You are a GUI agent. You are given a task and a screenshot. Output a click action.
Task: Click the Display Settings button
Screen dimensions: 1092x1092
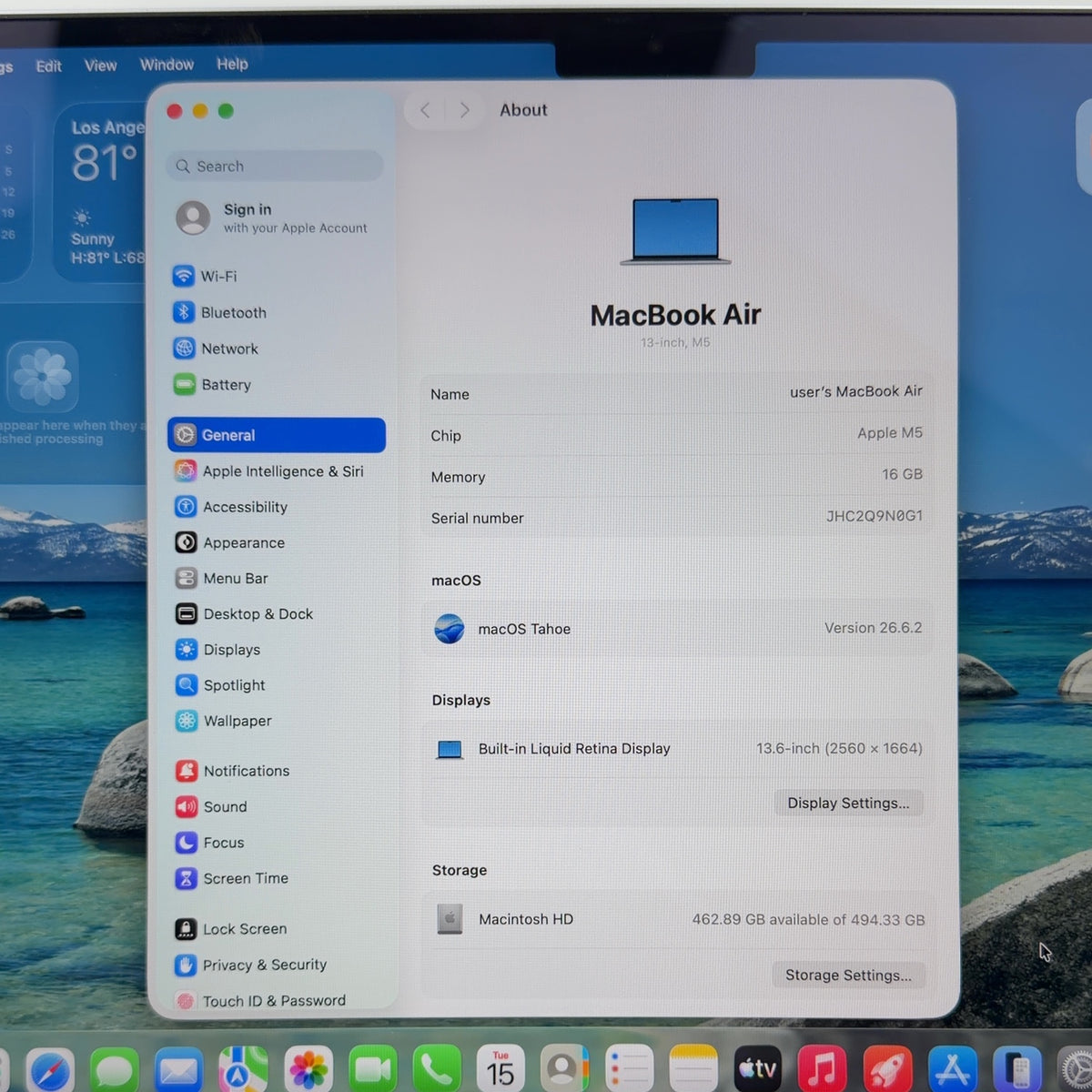[848, 803]
